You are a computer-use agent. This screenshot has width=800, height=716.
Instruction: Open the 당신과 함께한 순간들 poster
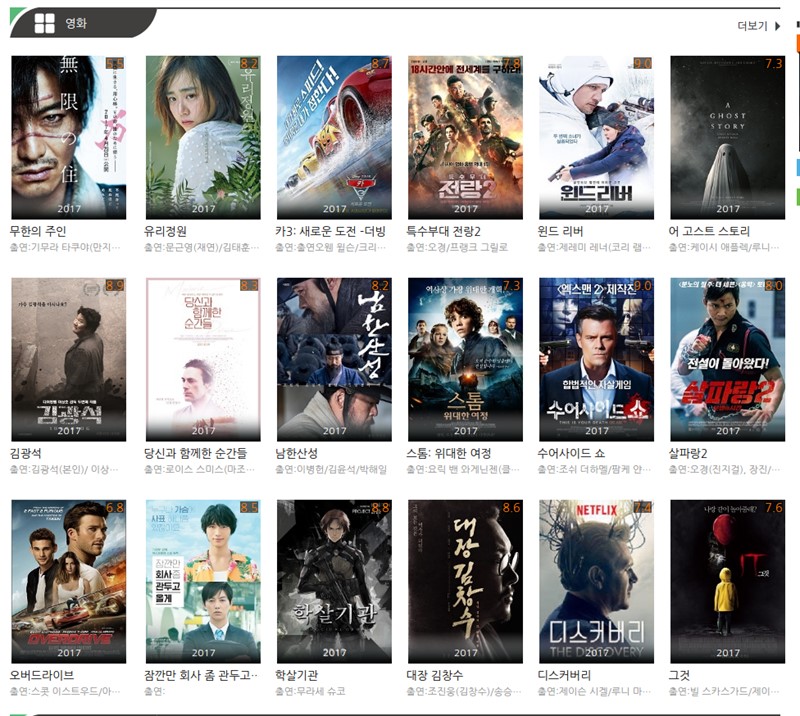(203, 359)
